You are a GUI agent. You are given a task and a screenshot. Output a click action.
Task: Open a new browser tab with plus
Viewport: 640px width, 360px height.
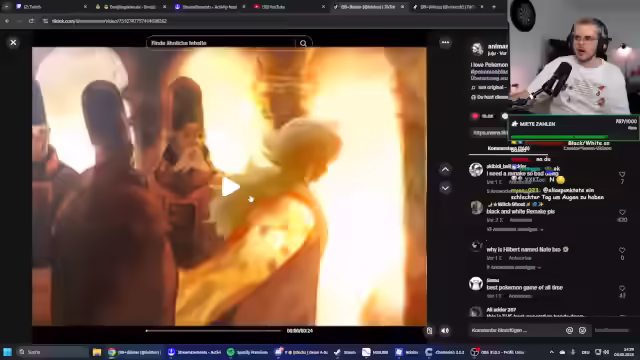tap(494, 7)
